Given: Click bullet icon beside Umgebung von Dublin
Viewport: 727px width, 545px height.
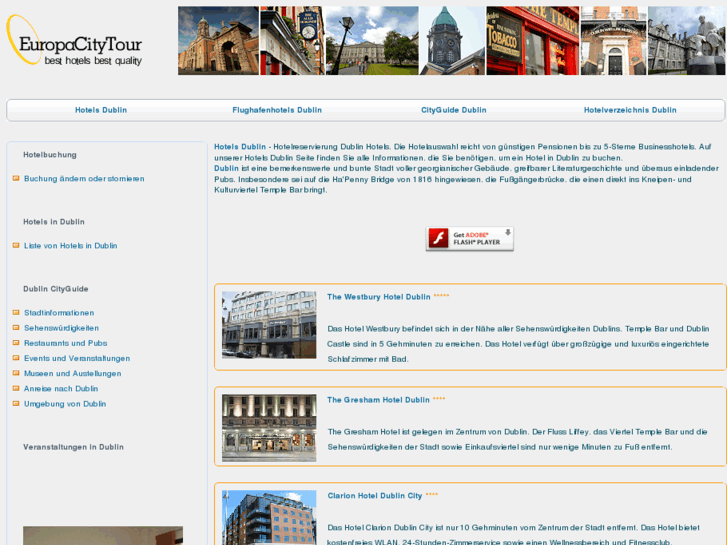Looking at the screenshot, I should click(16, 404).
